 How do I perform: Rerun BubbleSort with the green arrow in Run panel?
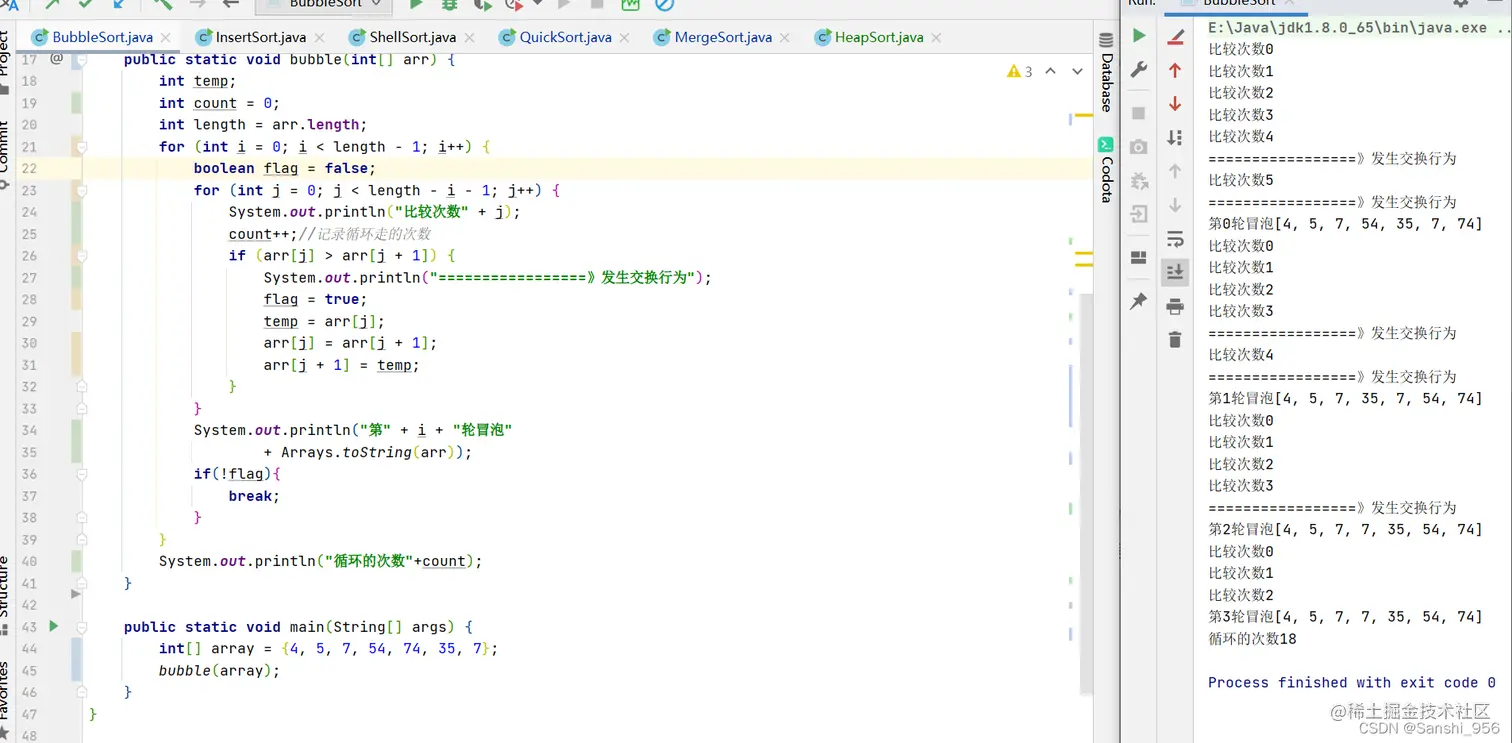(1138, 36)
